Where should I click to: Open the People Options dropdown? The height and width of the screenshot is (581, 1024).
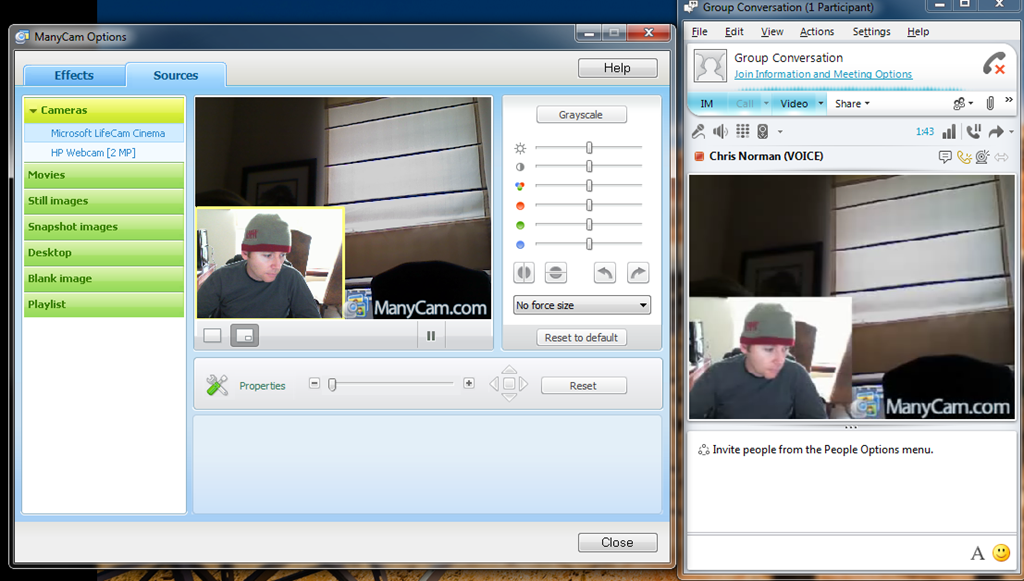click(x=963, y=103)
